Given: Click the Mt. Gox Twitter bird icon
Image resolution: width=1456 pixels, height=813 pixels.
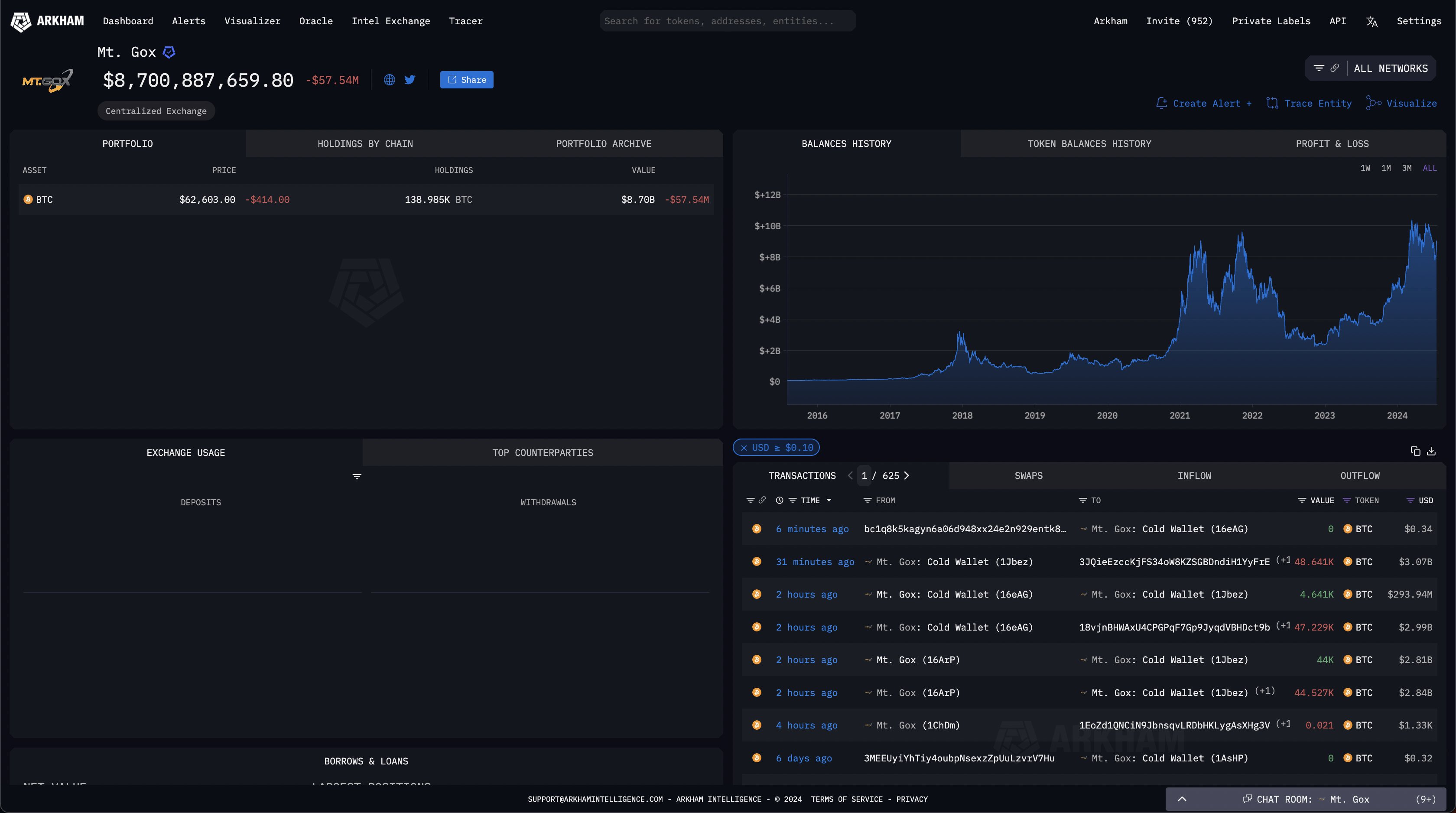Looking at the screenshot, I should [x=410, y=80].
